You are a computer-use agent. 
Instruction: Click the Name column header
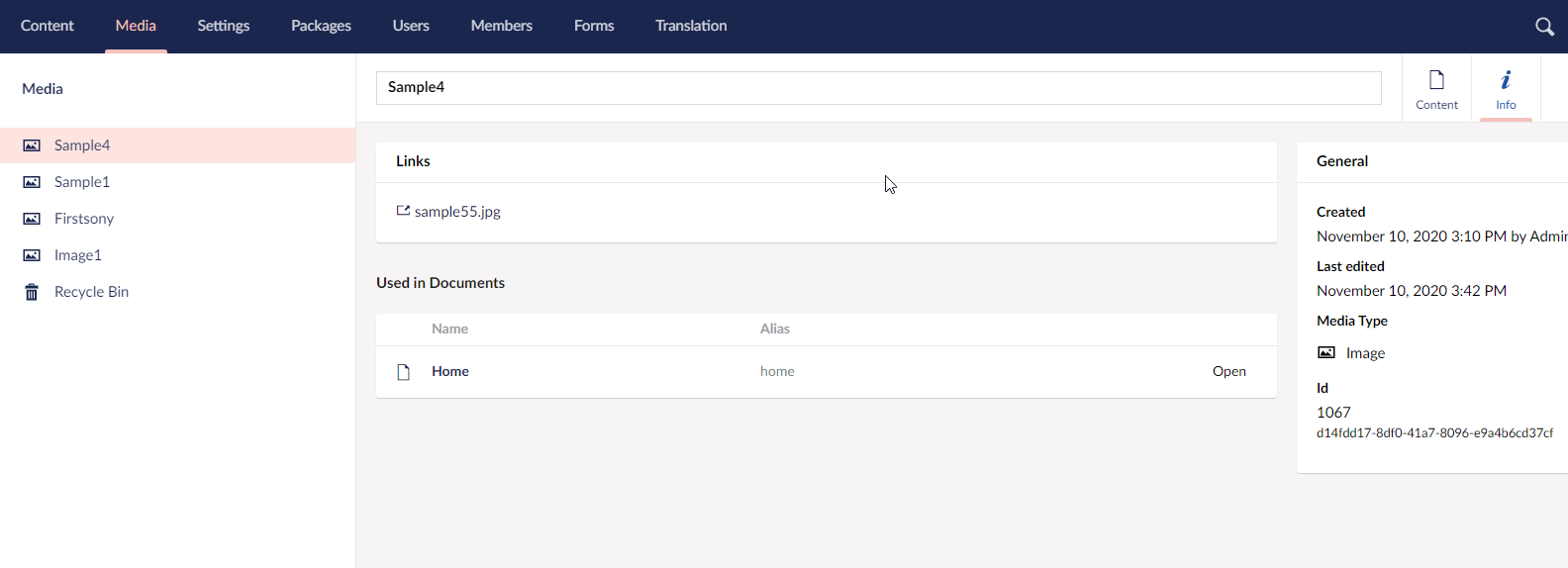click(x=449, y=329)
